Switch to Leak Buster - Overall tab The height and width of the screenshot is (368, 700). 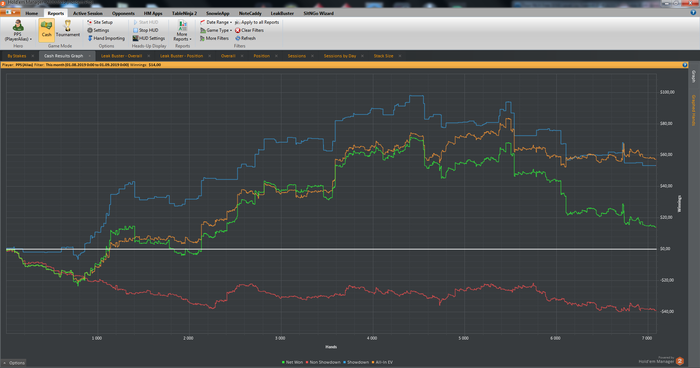click(x=121, y=56)
